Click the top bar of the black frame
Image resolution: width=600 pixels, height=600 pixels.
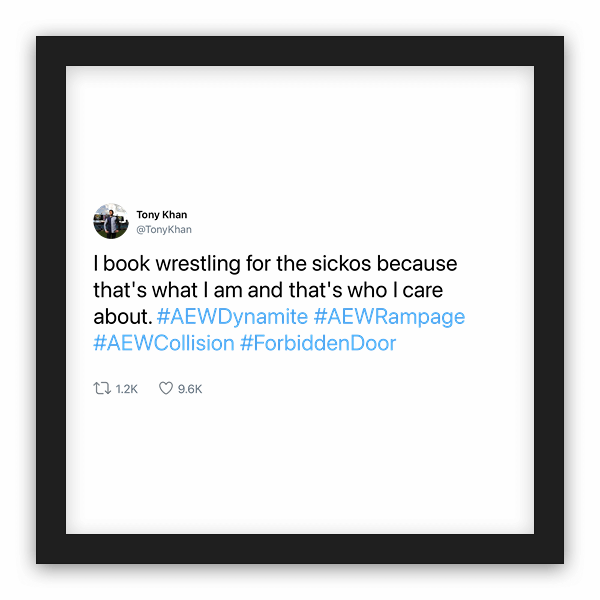300,51
